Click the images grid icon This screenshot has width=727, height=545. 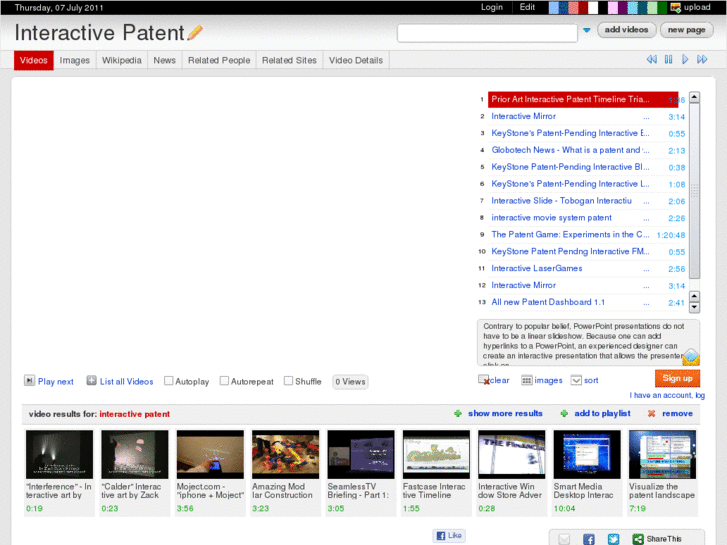526,380
